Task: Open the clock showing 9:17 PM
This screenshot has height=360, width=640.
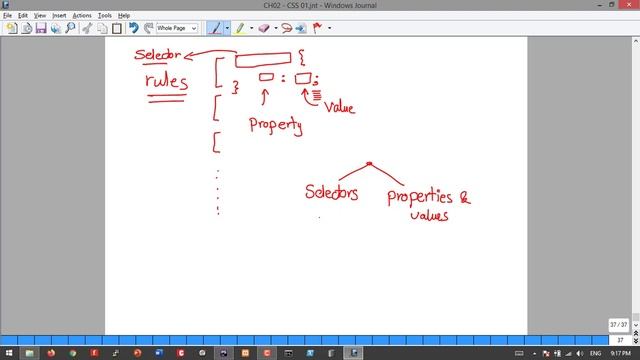Action: [620, 353]
